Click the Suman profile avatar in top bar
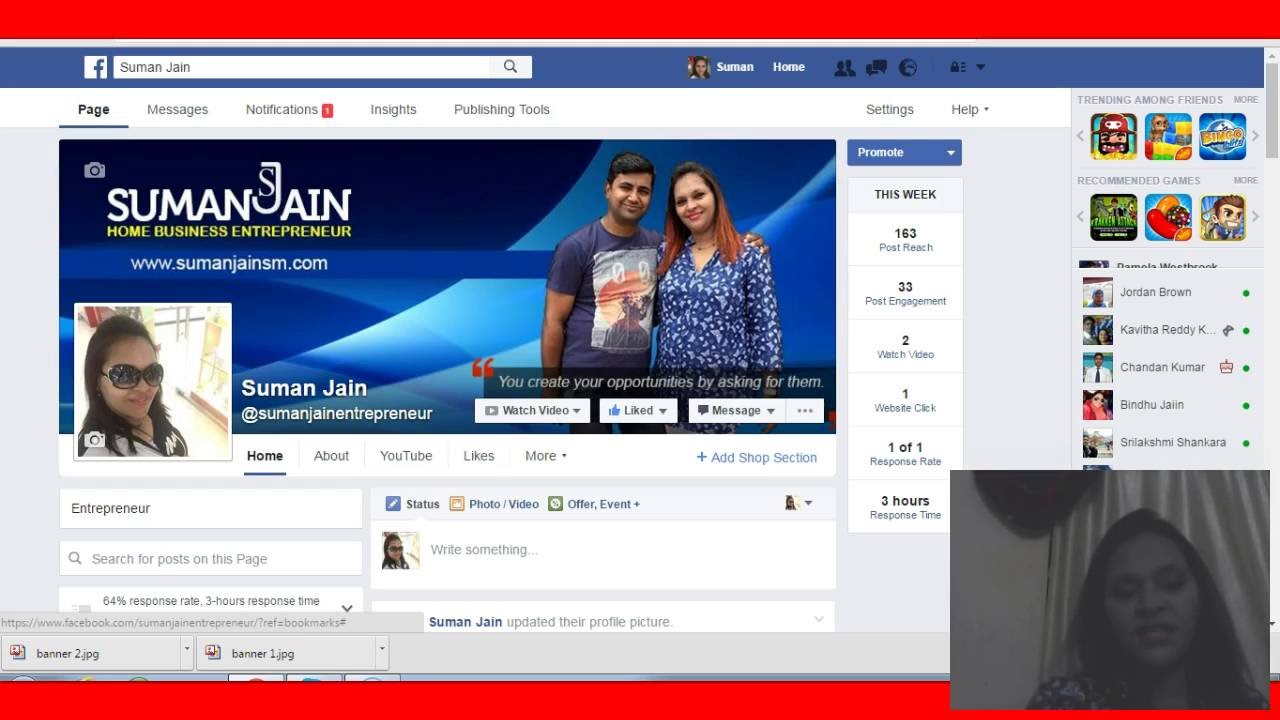The height and width of the screenshot is (720, 1280). pos(699,67)
